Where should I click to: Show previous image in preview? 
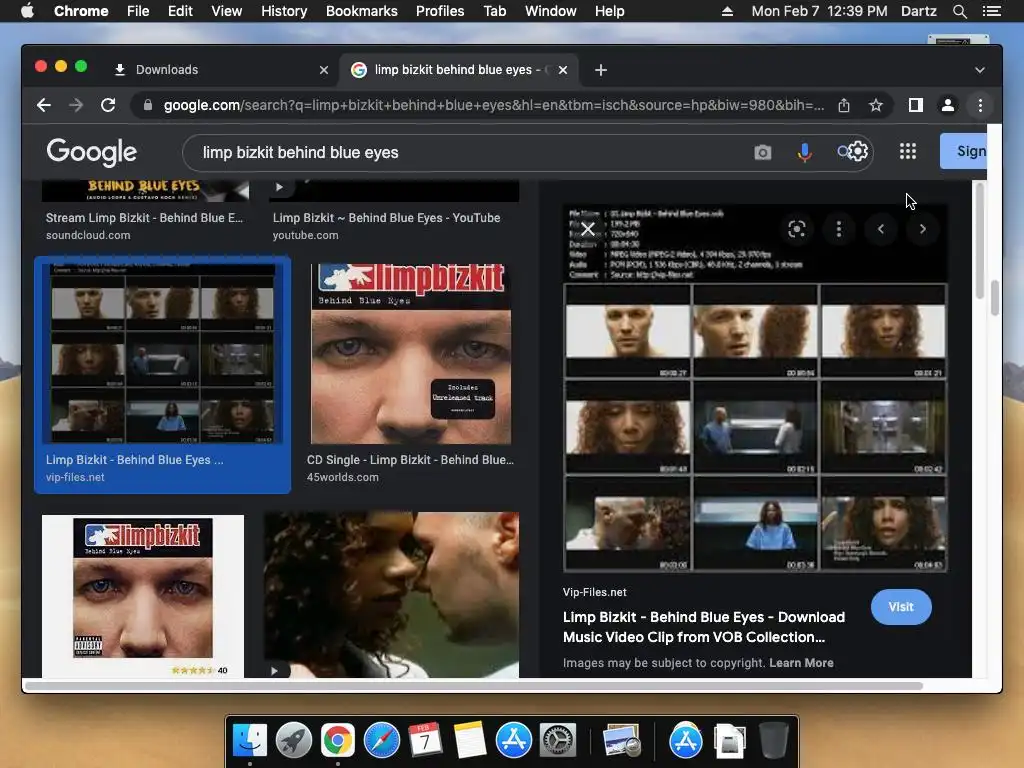pos(880,229)
